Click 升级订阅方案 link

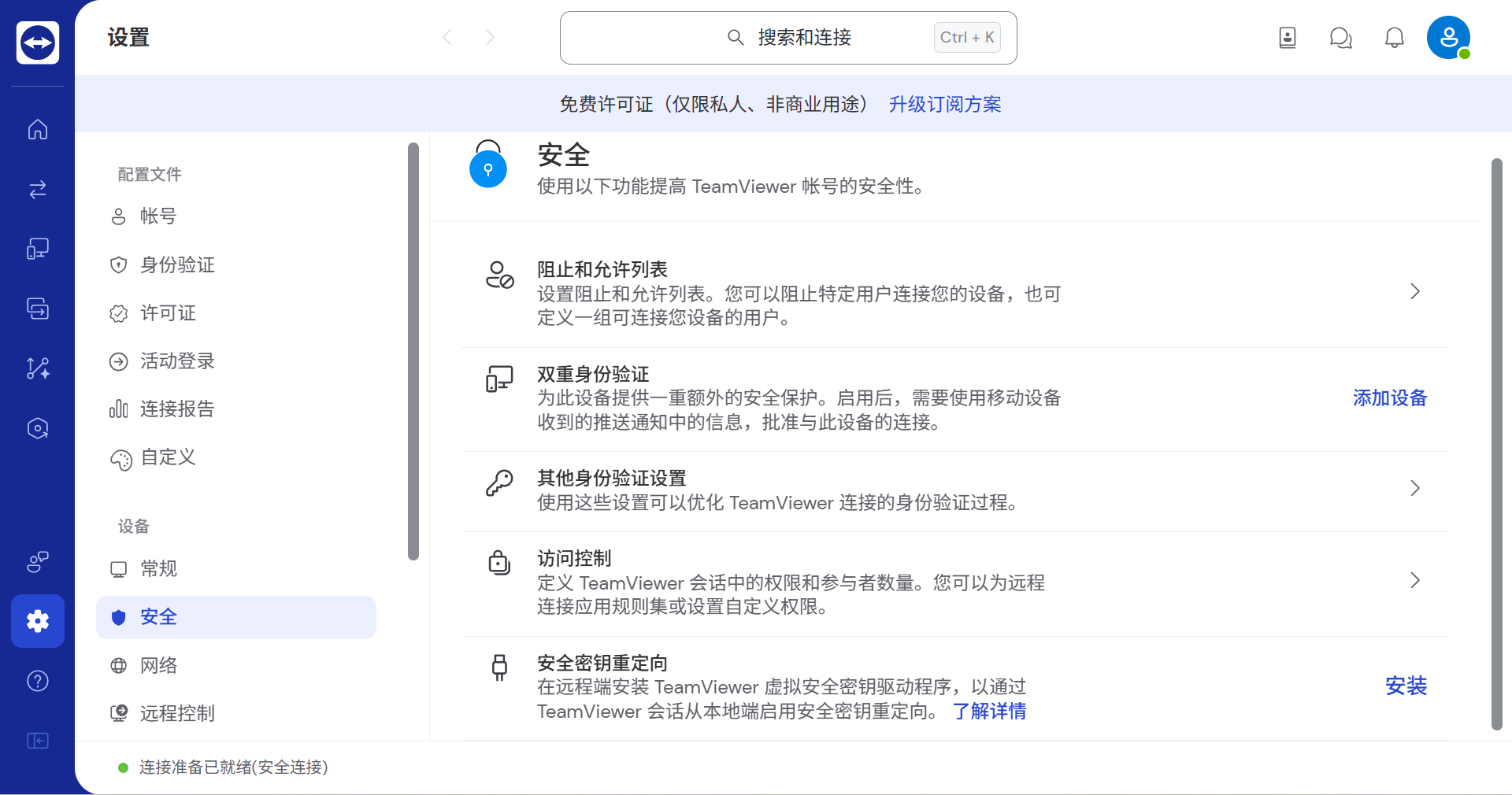945,104
